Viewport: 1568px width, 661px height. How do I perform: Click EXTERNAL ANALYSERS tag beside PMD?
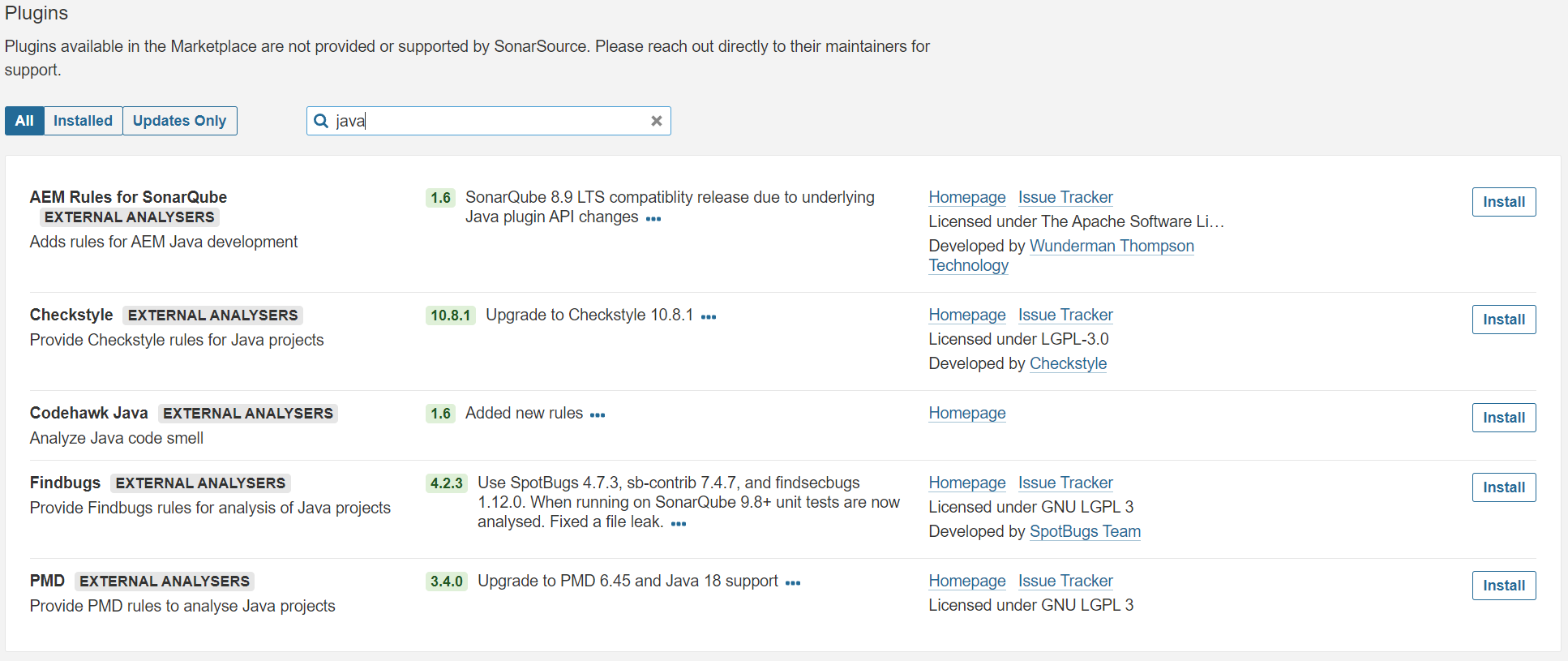click(165, 582)
